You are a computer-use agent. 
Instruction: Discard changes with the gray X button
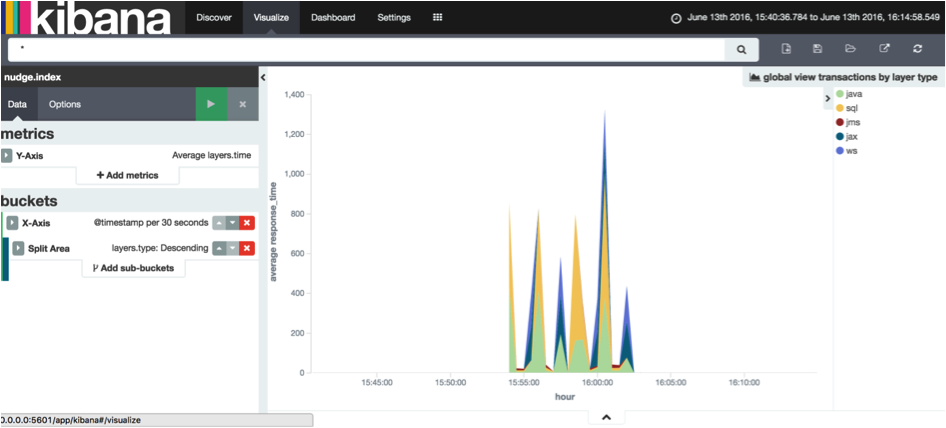point(243,104)
